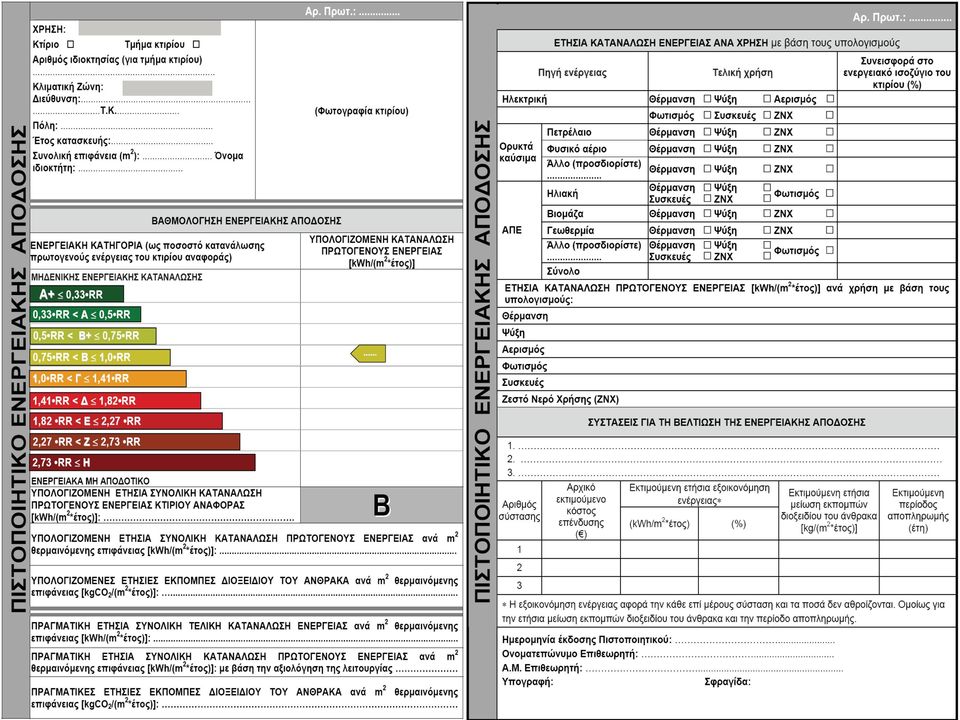Viewport: 960px width, 720px height.
Task: Check ΖΝΧ box in Βιομάζα row
Action: coord(830,214)
